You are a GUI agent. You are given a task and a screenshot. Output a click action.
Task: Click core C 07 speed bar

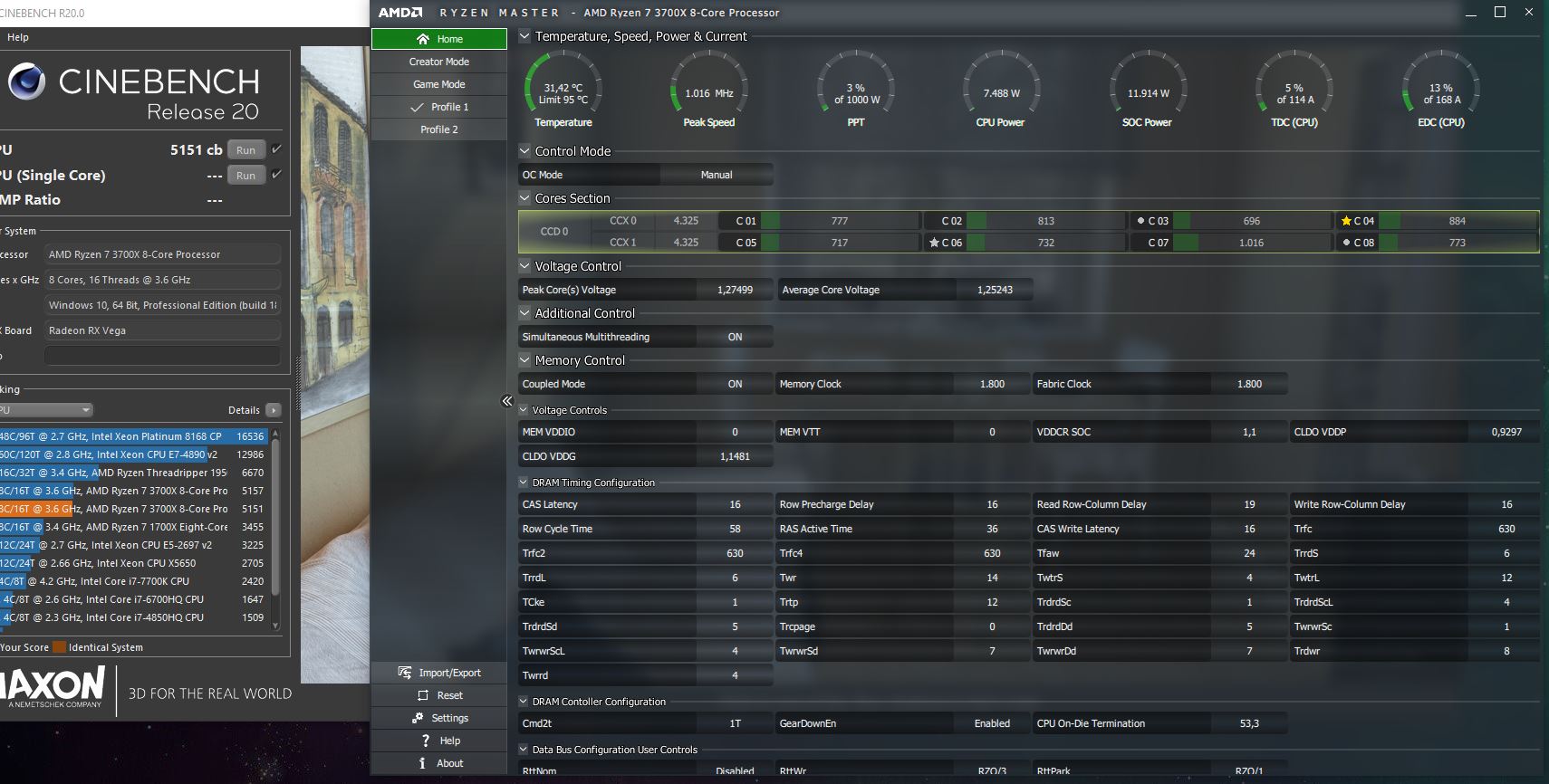pyautogui.click(x=1252, y=243)
